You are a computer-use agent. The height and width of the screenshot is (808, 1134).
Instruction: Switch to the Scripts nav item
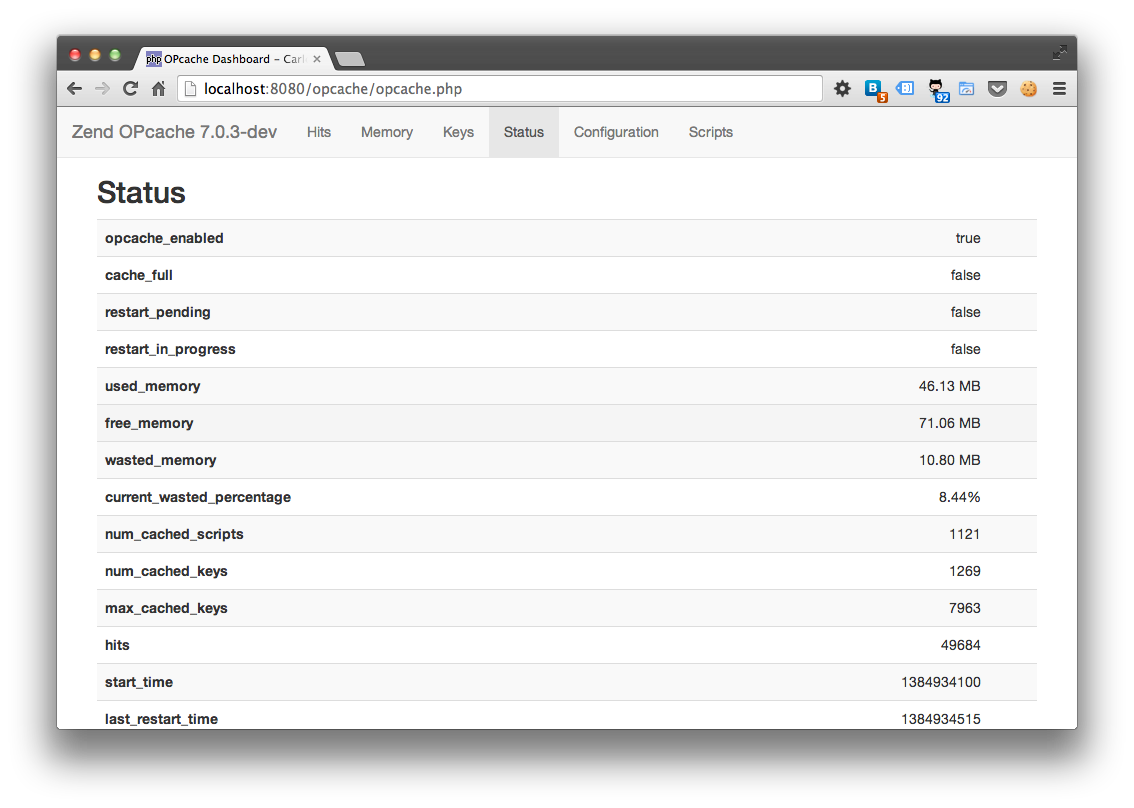711,132
